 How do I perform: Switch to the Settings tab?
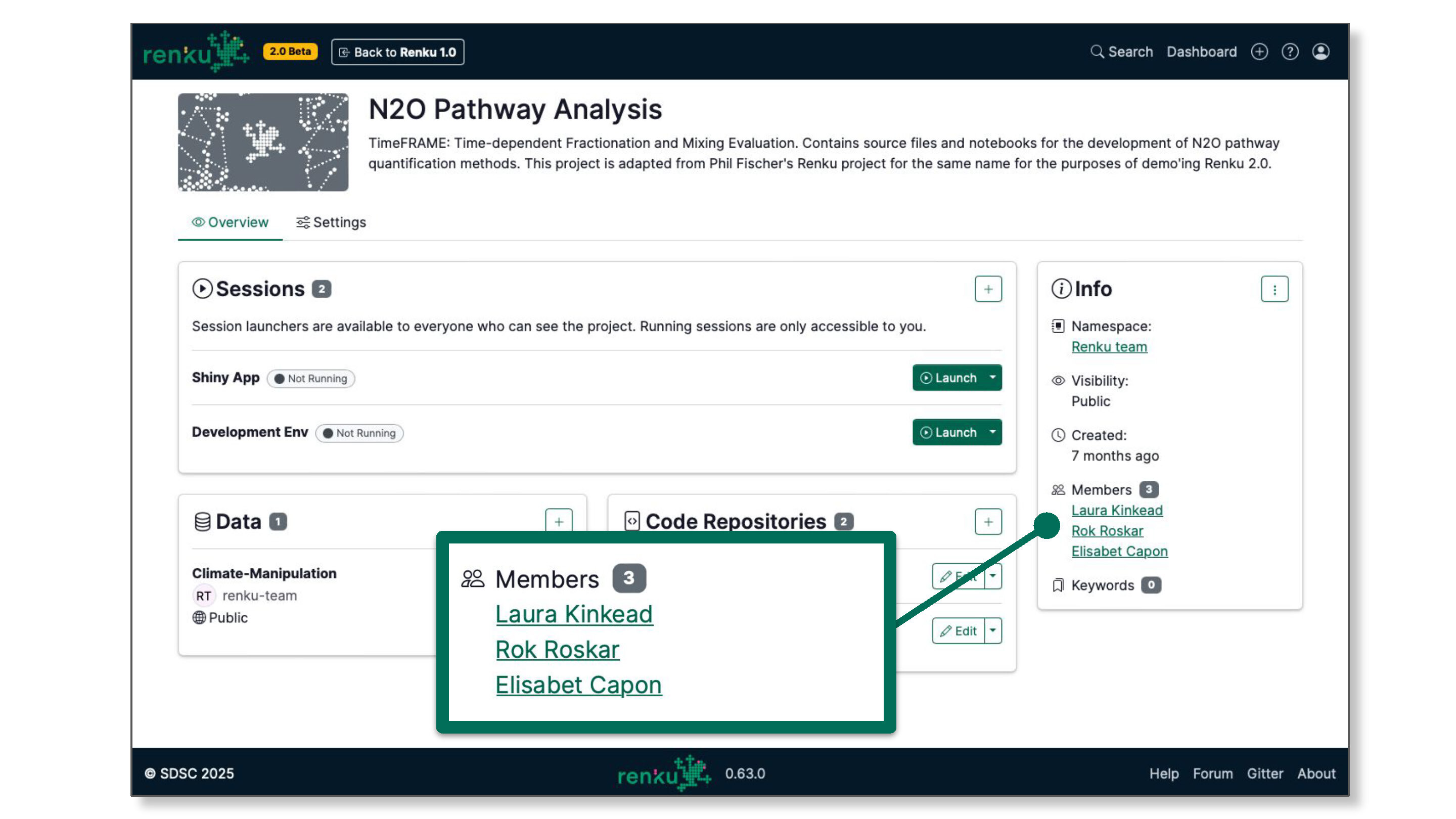click(331, 222)
